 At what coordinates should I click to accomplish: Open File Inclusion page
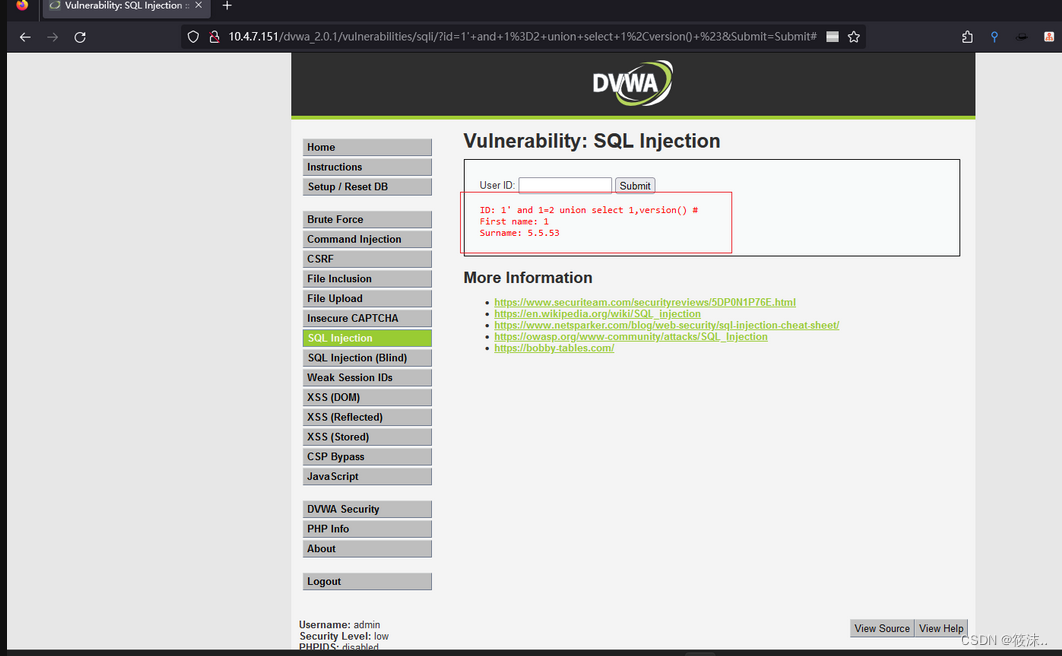point(367,278)
